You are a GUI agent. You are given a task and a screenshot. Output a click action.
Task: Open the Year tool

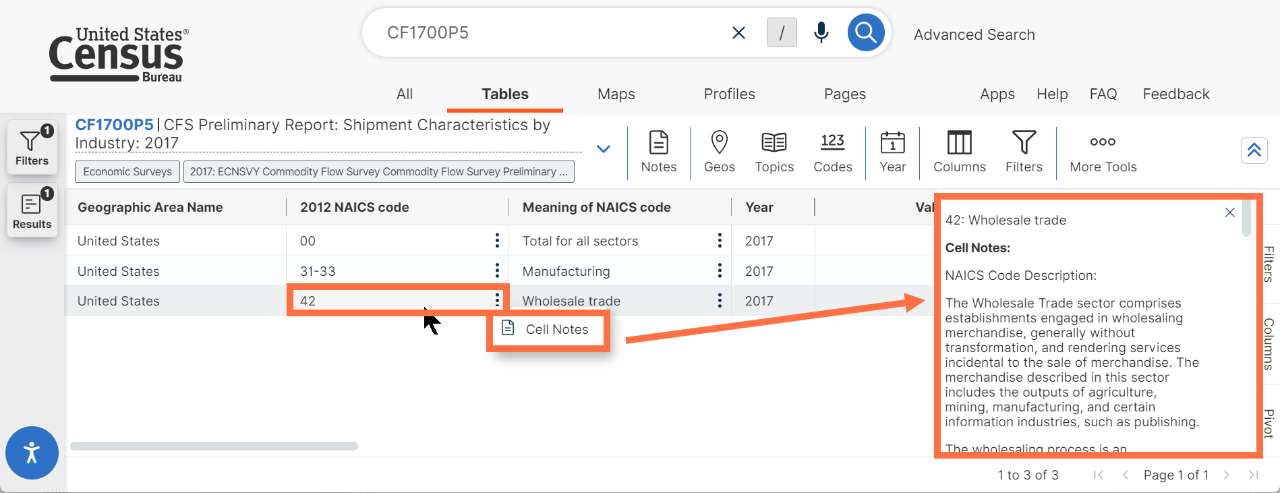(893, 151)
